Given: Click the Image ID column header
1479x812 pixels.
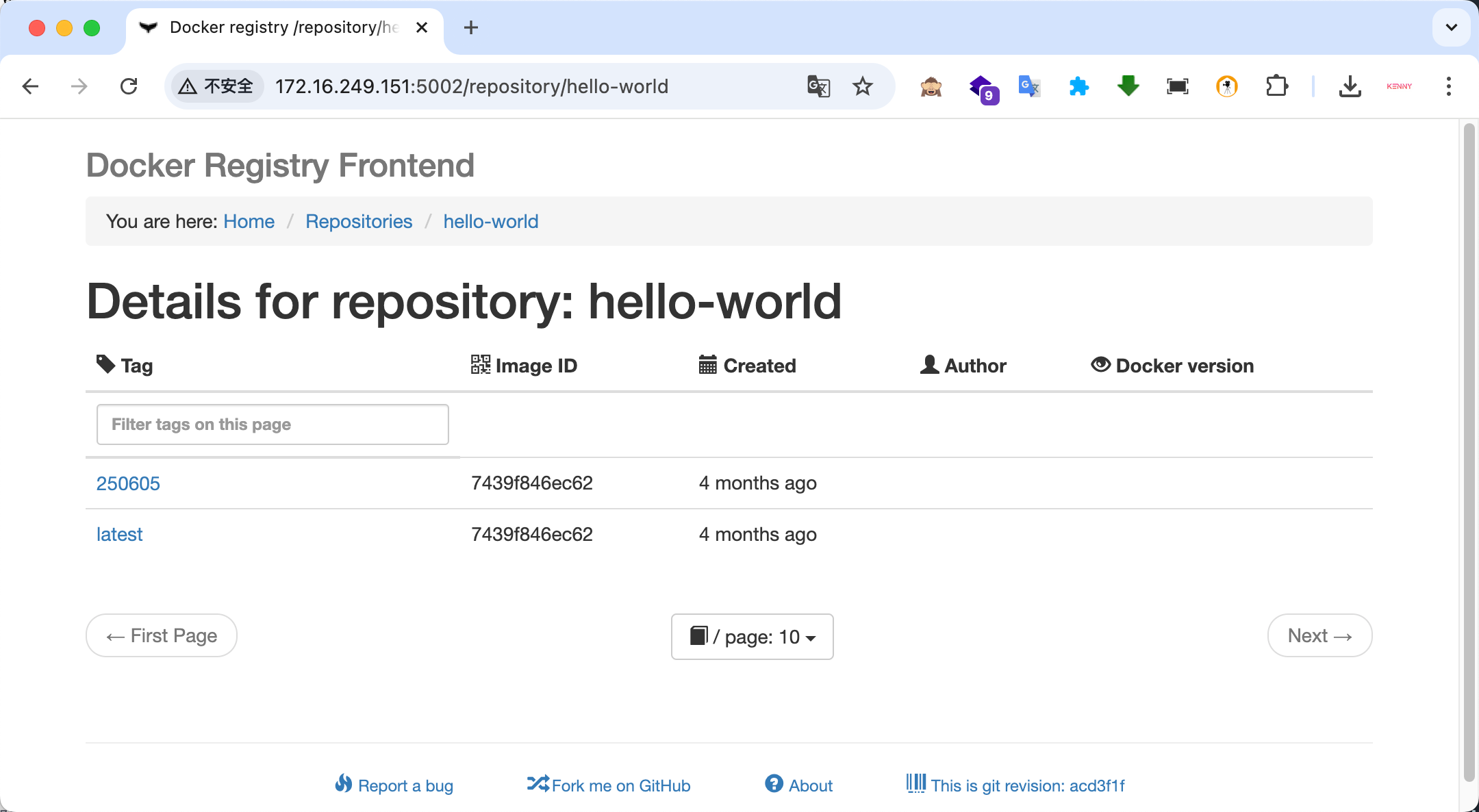Looking at the screenshot, I should (524, 366).
